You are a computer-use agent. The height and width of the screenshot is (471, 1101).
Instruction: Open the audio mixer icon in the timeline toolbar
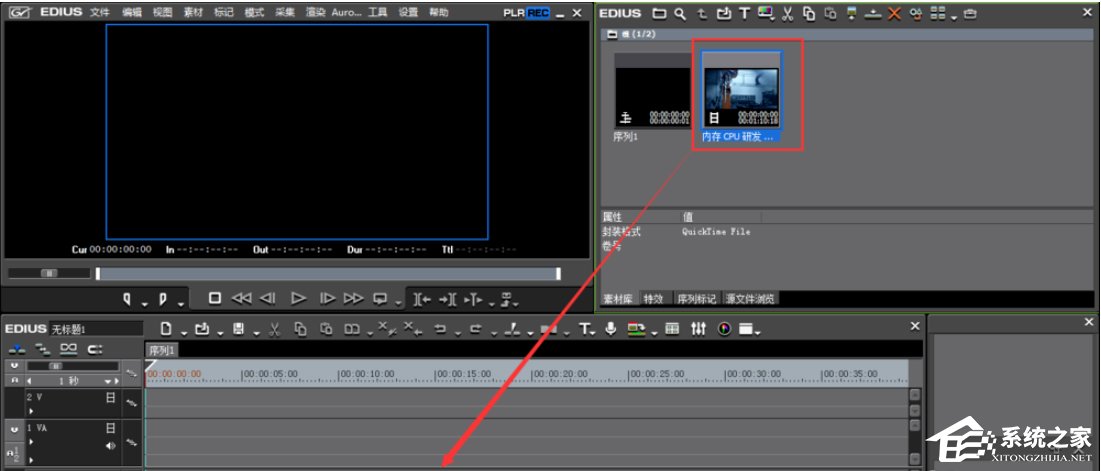pyautogui.click(x=699, y=329)
